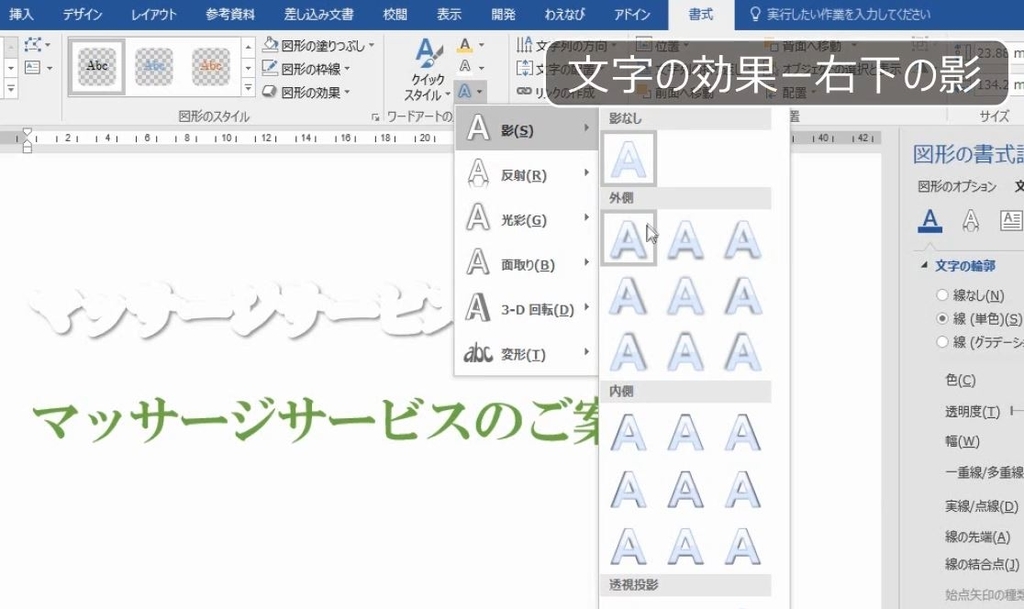The image size is (1024, 609).
Task: Open the 光彩(G) glow submenu
Action: [526, 219]
